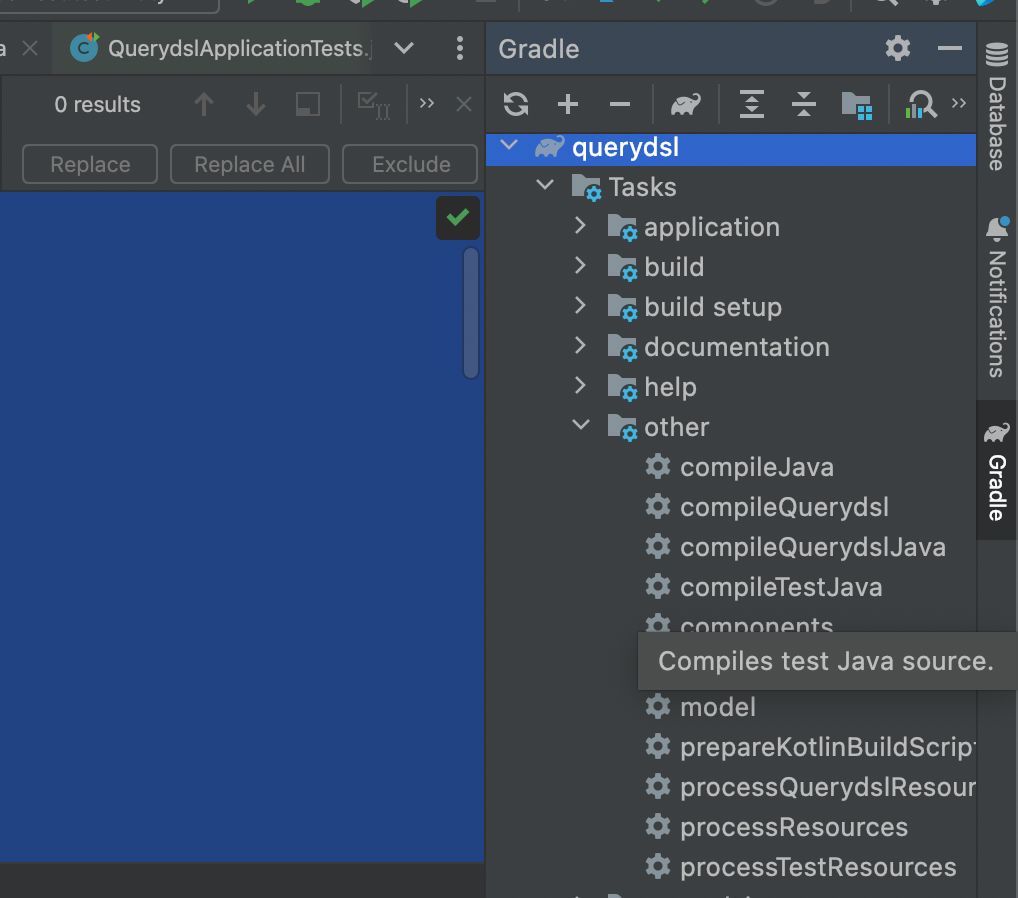
Task: Click the application folder icon
Action: point(623,228)
